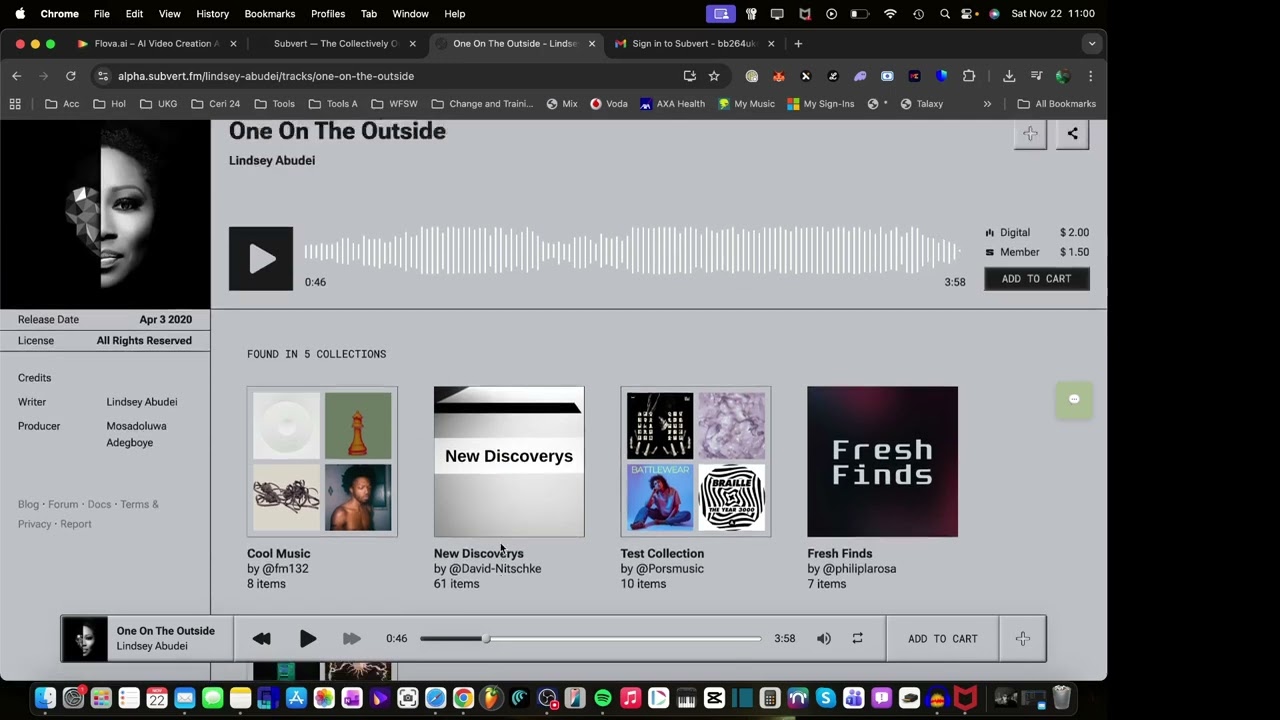Switch to Subvert — The Collectively tab
Image resolution: width=1280 pixels, height=720 pixels.
[x=335, y=44]
